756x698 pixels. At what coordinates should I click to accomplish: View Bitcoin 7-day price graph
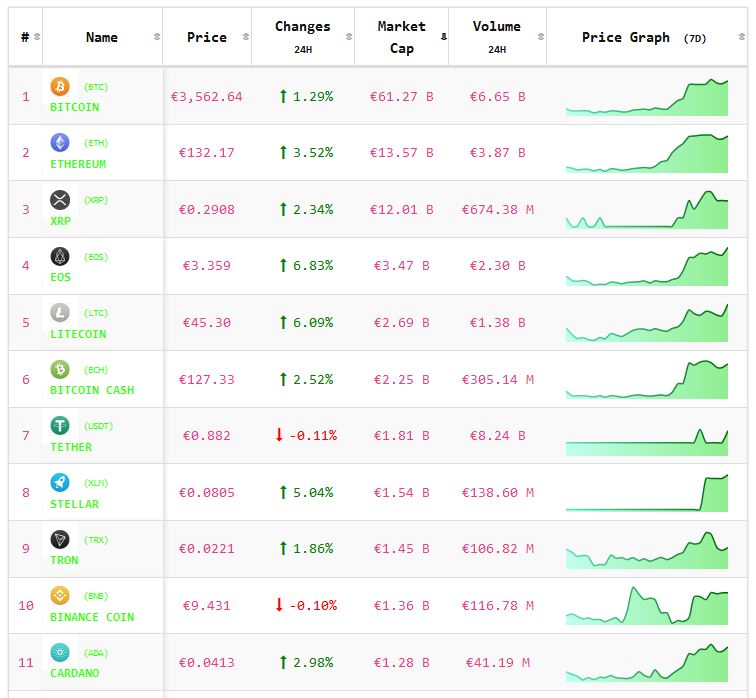(x=647, y=97)
